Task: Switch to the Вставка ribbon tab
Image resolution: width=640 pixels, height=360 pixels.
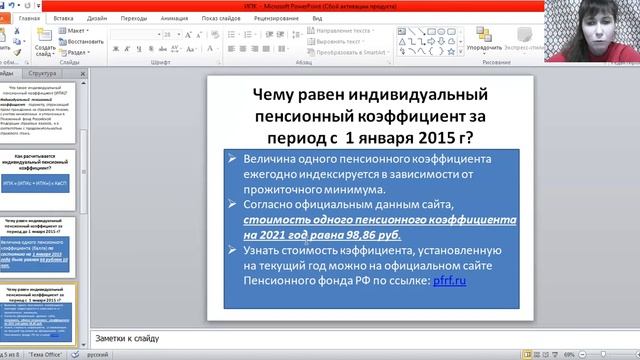Action: point(63,18)
